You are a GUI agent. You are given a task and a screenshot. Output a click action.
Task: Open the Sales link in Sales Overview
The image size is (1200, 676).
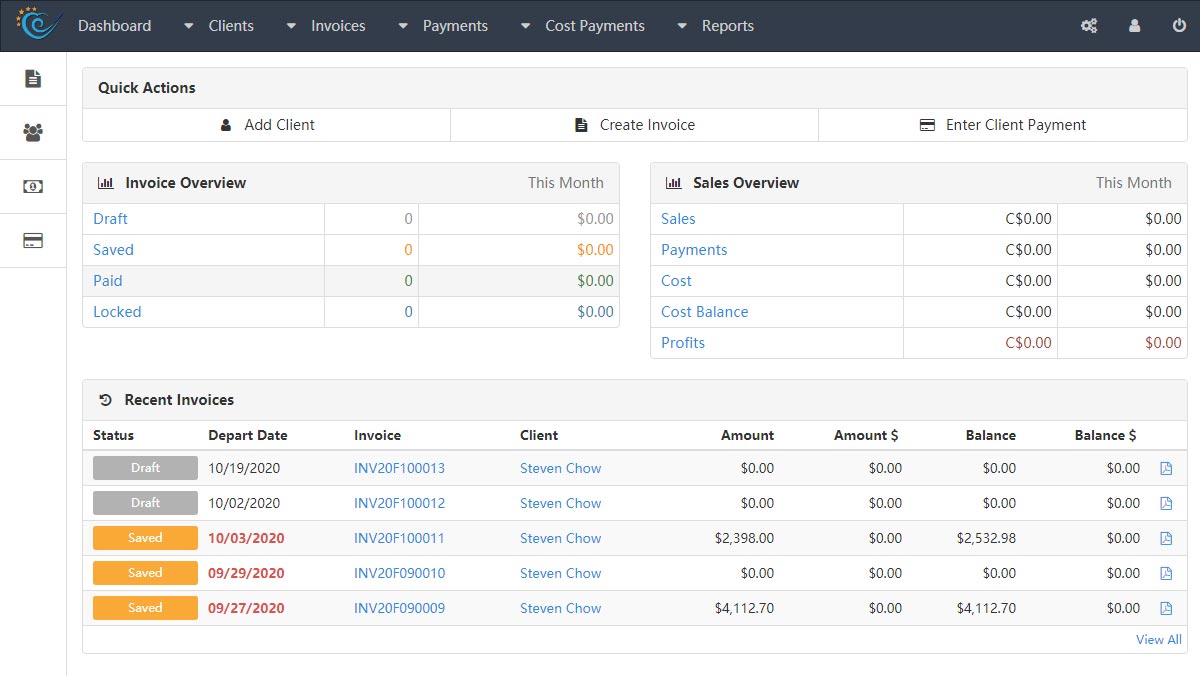tap(678, 219)
